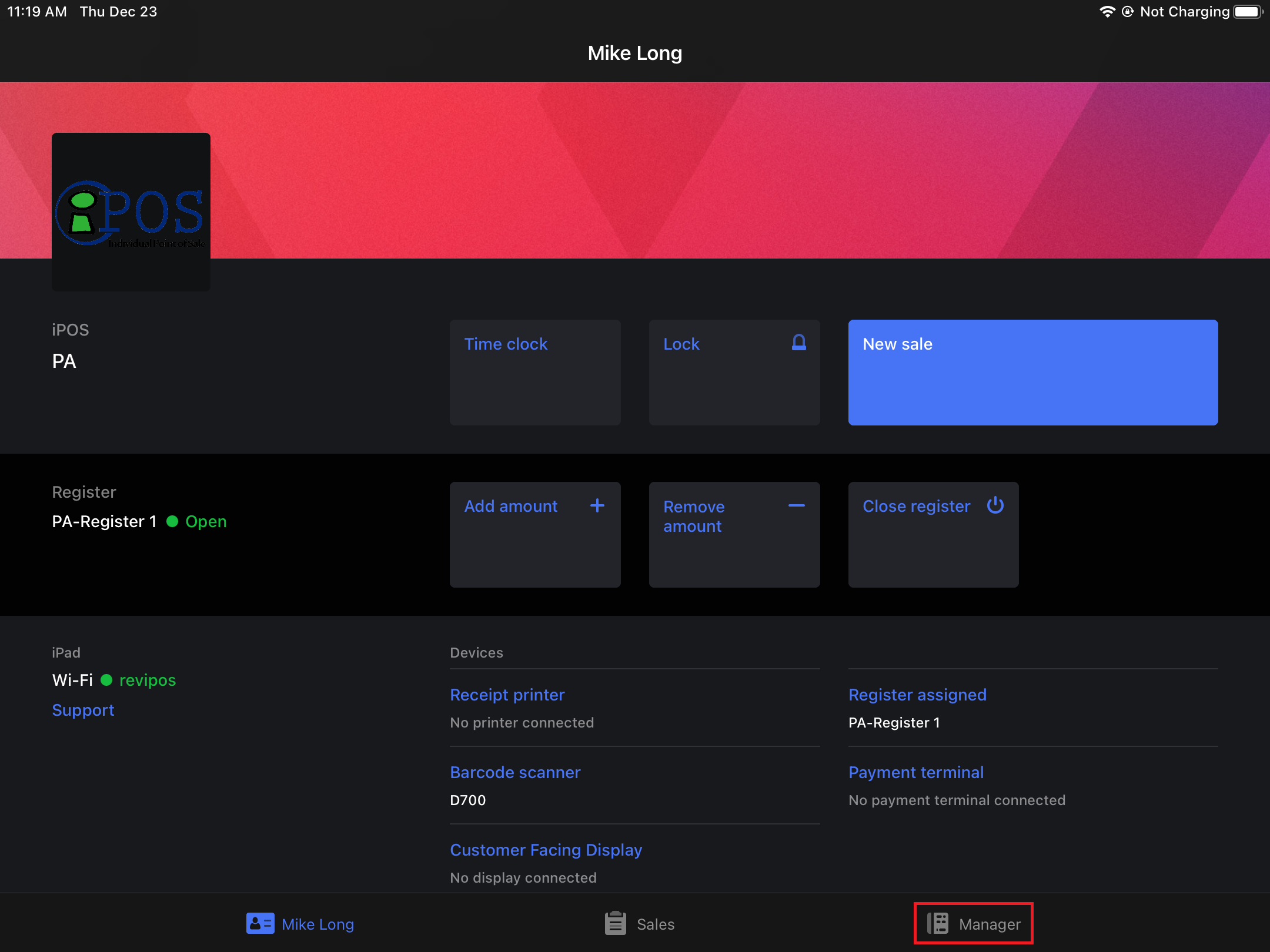The height and width of the screenshot is (952, 1270).
Task: Tap the iPOS logo thumbnail
Action: click(131, 212)
